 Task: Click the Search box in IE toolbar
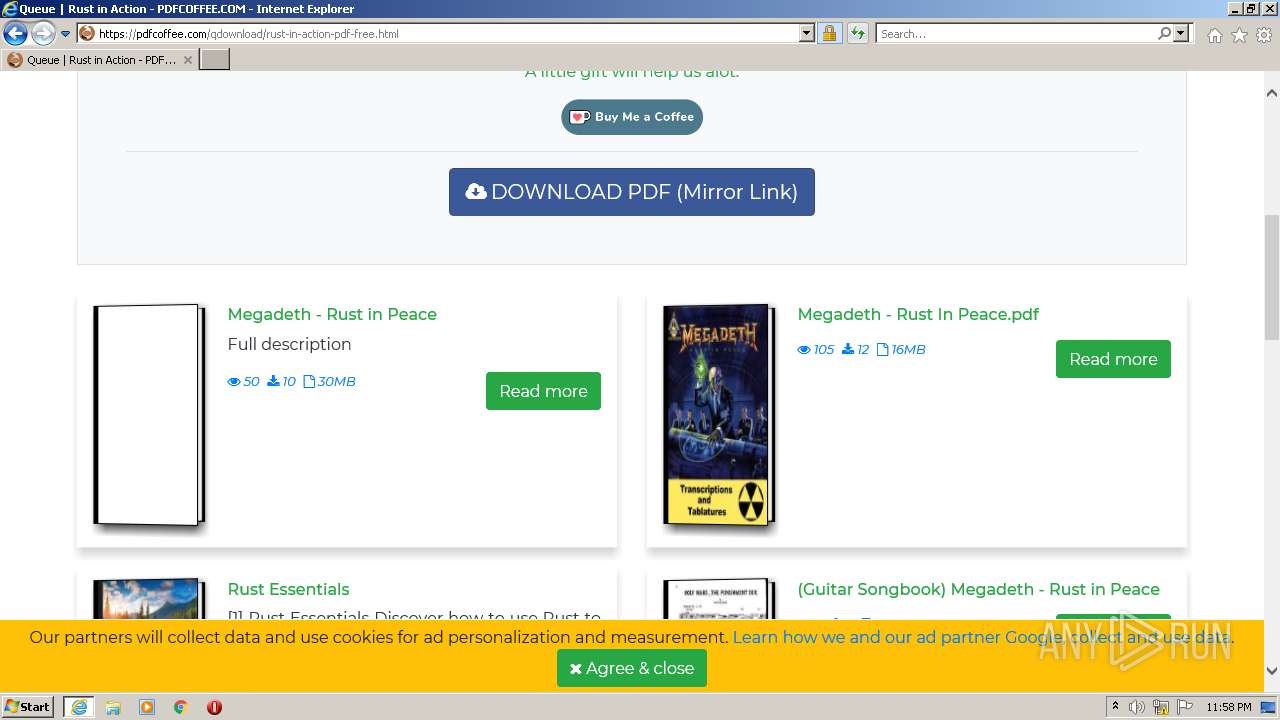[x=1016, y=33]
